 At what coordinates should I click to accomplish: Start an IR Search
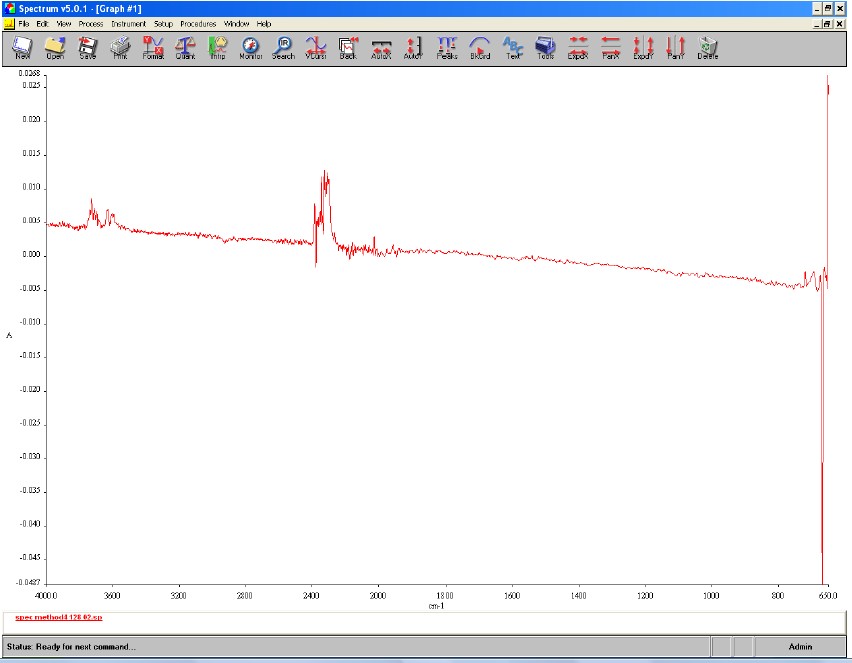[x=283, y=48]
